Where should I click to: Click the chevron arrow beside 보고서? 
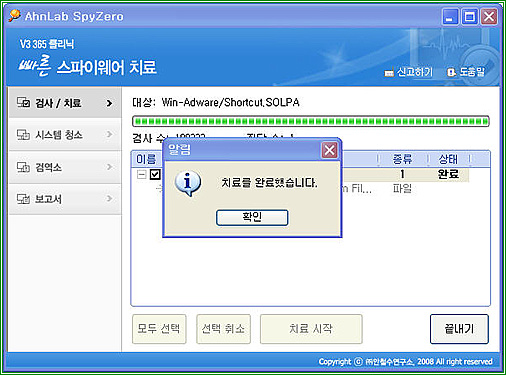(109, 199)
